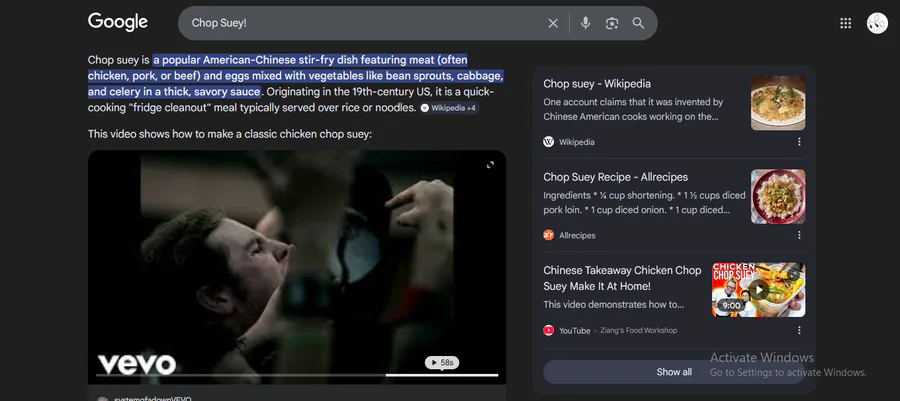Viewport: 900px width, 401px height.
Task: Click the Google logo
Action: [x=118, y=22]
